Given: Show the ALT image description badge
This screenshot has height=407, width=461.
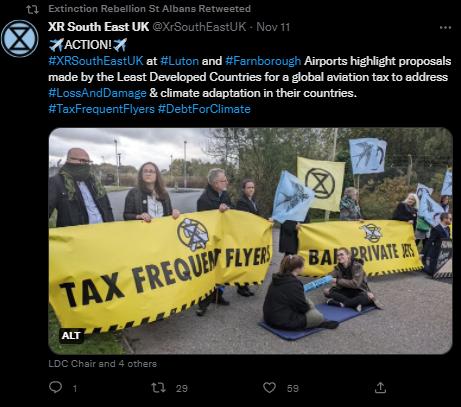Looking at the screenshot, I should (71, 335).
